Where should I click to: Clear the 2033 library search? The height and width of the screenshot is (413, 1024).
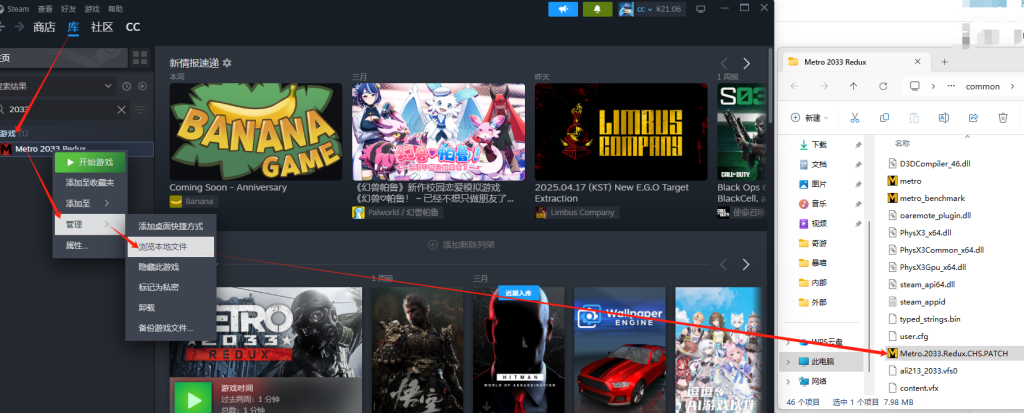(121, 110)
